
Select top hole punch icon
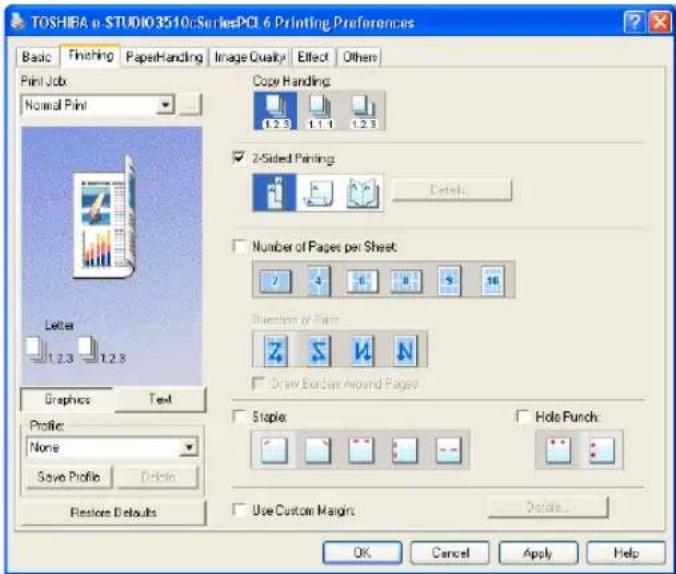[x=558, y=450]
